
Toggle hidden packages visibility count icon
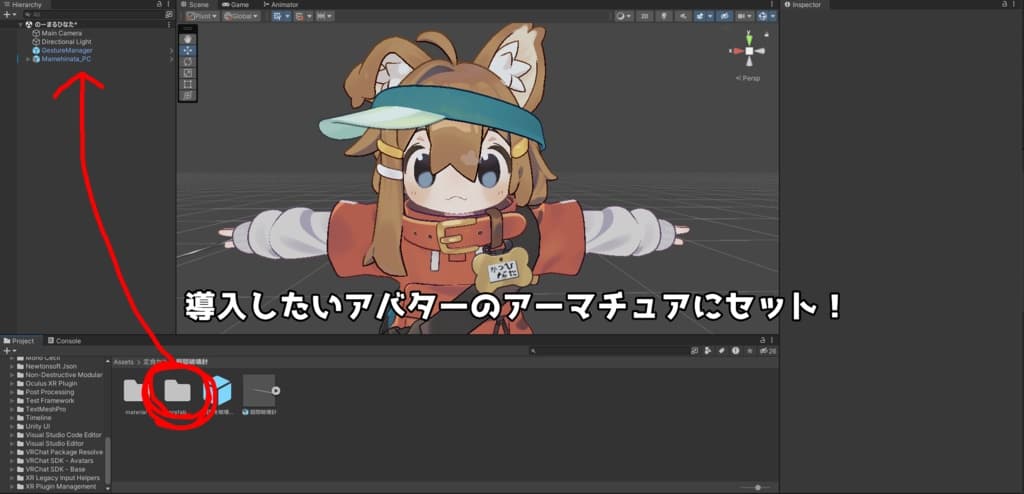tap(770, 351)
